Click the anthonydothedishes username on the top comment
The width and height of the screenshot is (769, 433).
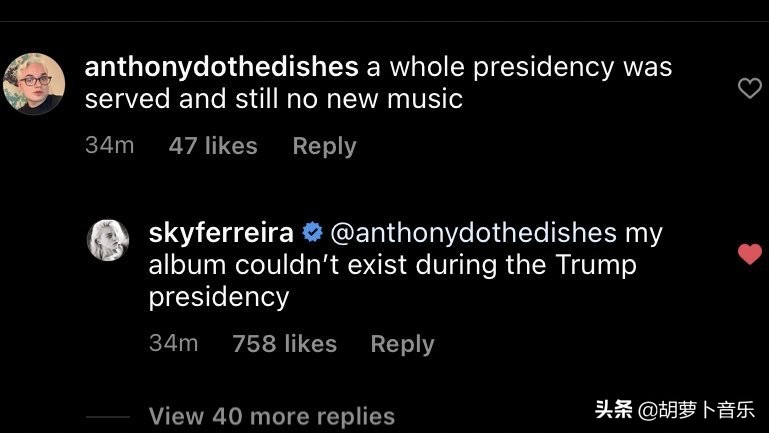coord(221,67)
